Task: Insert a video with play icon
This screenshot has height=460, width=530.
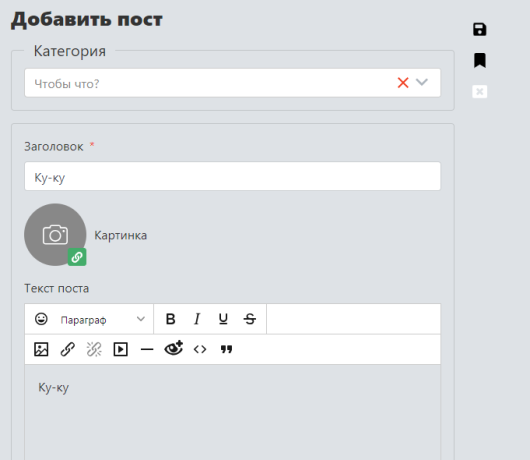Action: 121,349
